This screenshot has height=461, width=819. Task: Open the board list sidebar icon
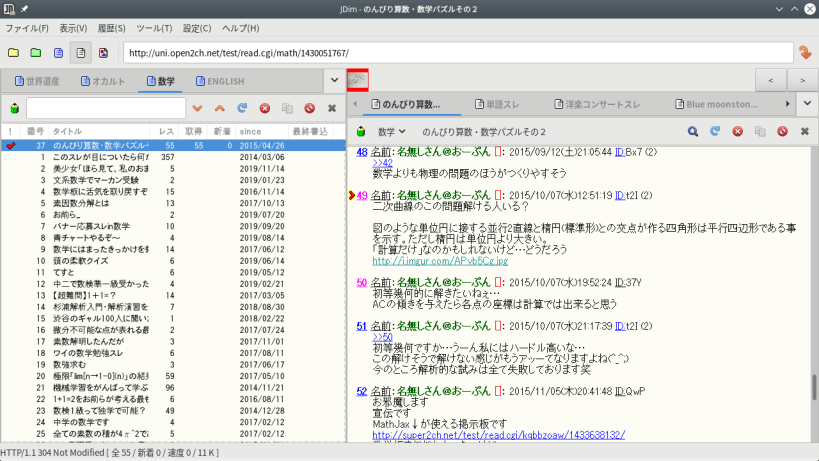coord(13,53)
